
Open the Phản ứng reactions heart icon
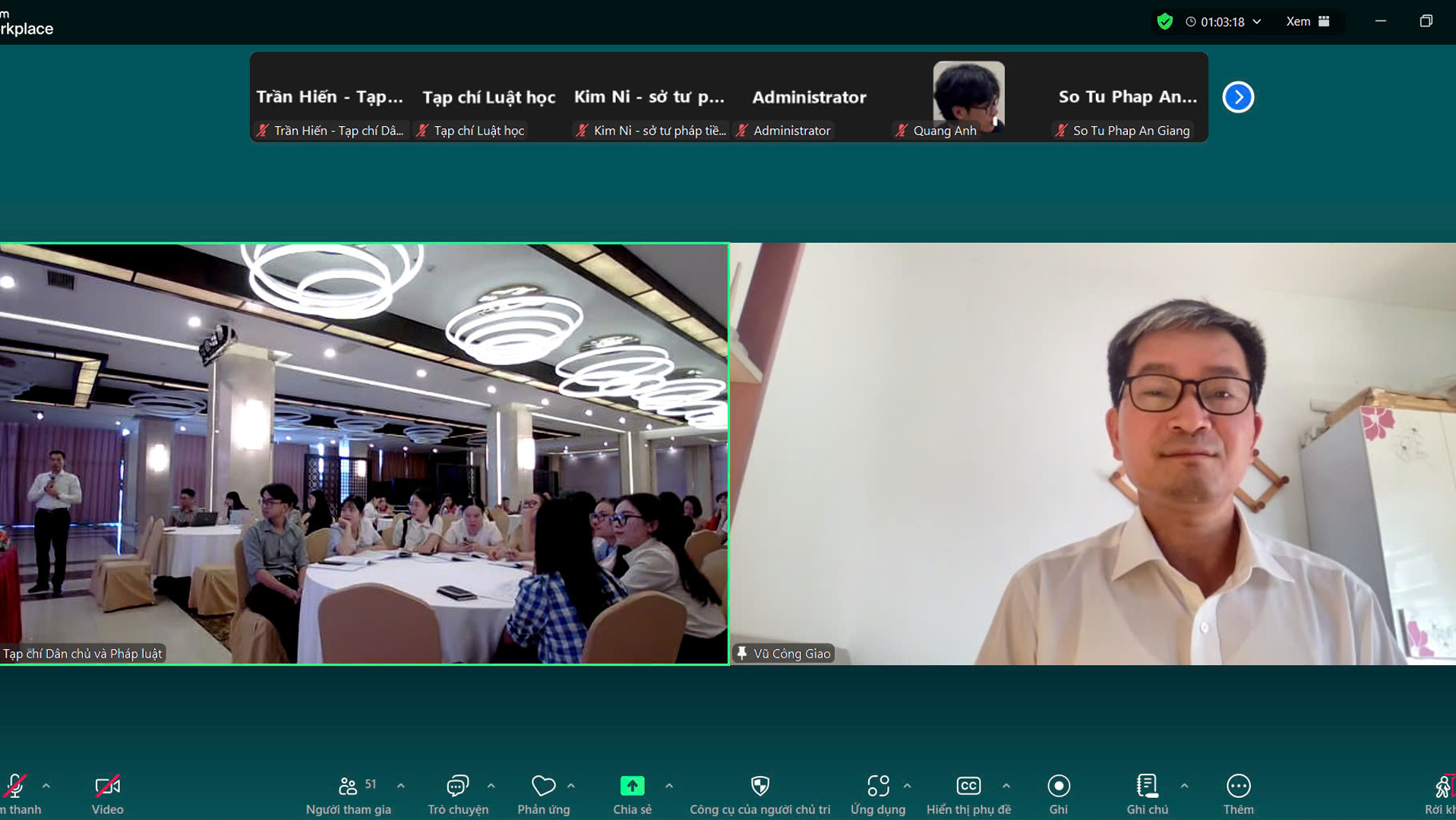pyautogui.click(x=543, y=787)
